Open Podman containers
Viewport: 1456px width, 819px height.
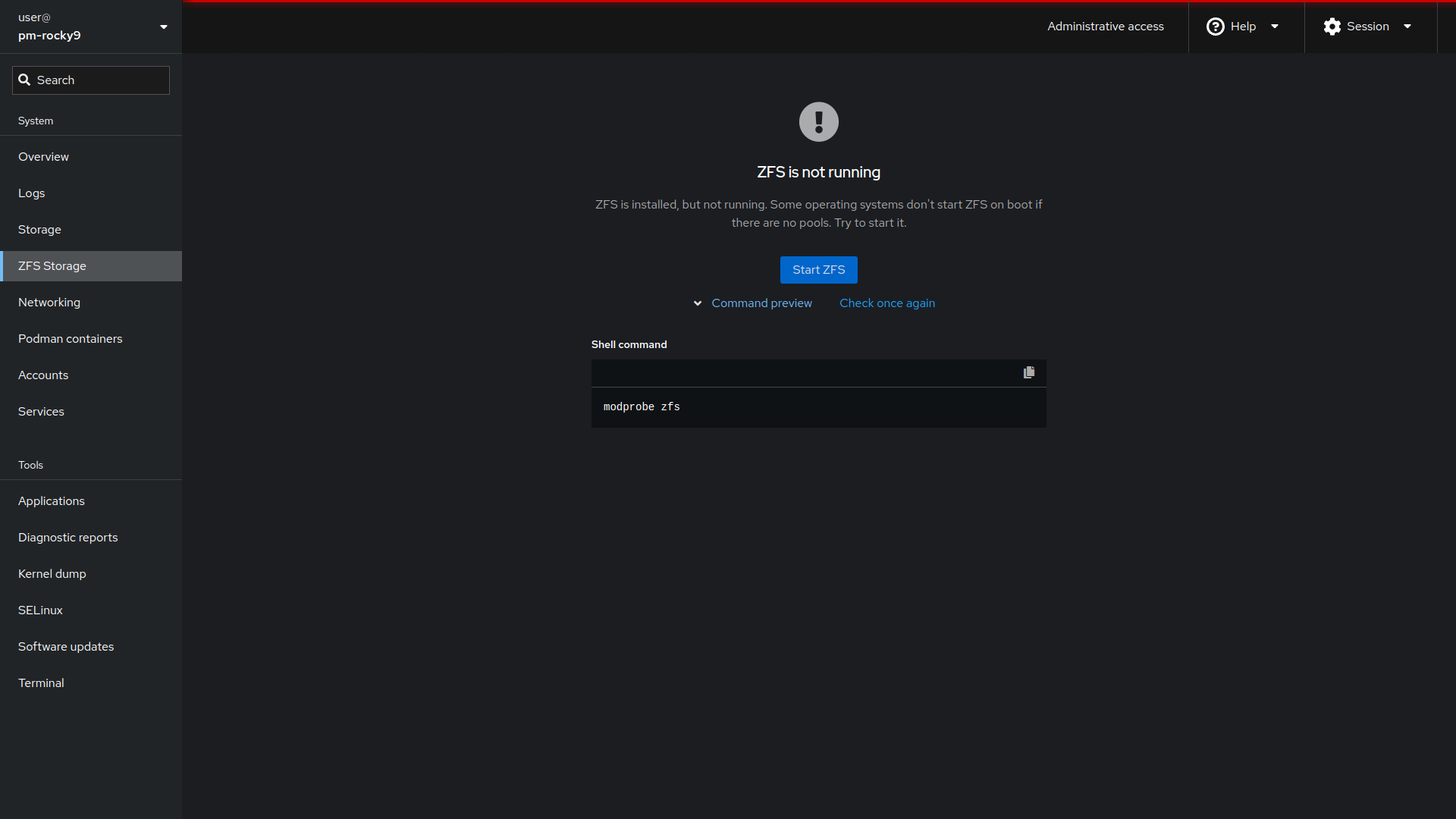point(91,339)
